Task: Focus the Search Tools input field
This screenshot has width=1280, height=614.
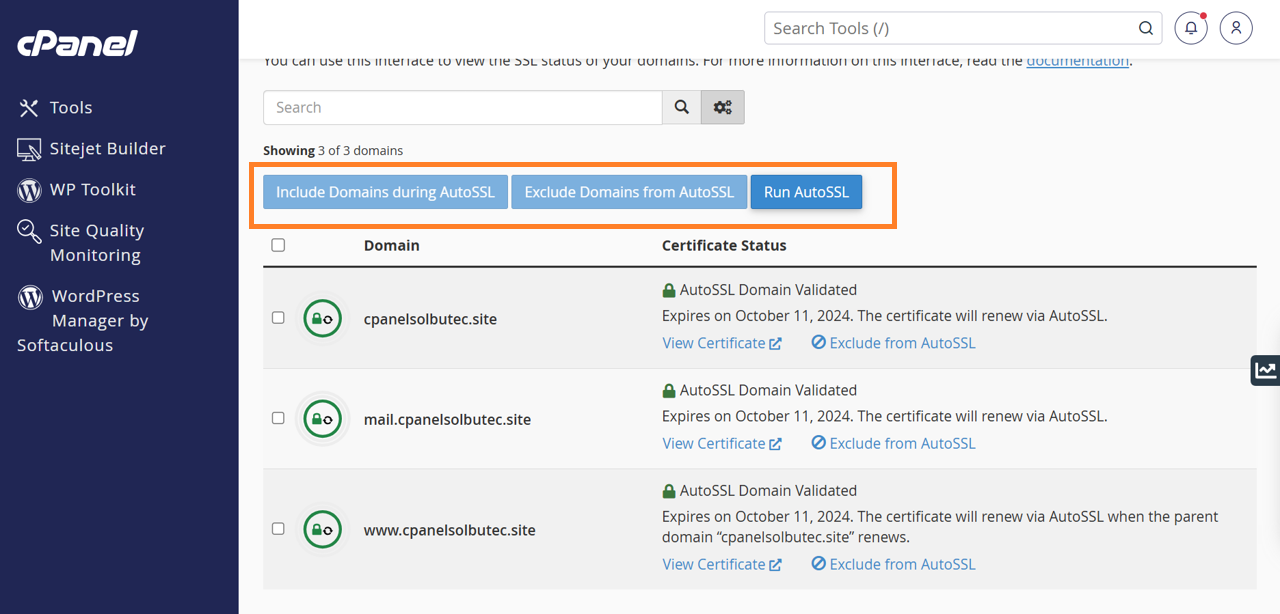Action: tap(950, 28)
